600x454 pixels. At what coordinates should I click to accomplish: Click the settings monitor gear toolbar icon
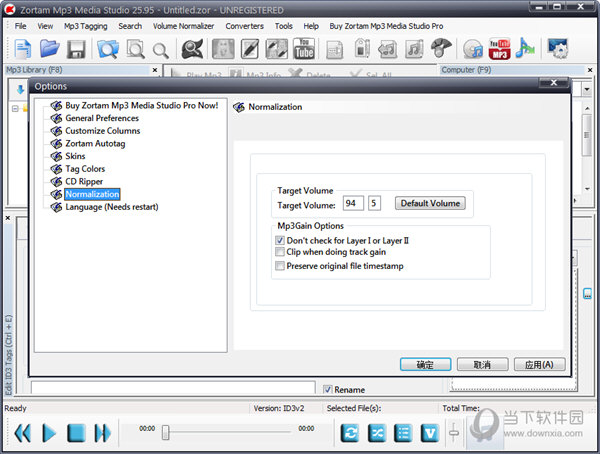coord(558,49)
